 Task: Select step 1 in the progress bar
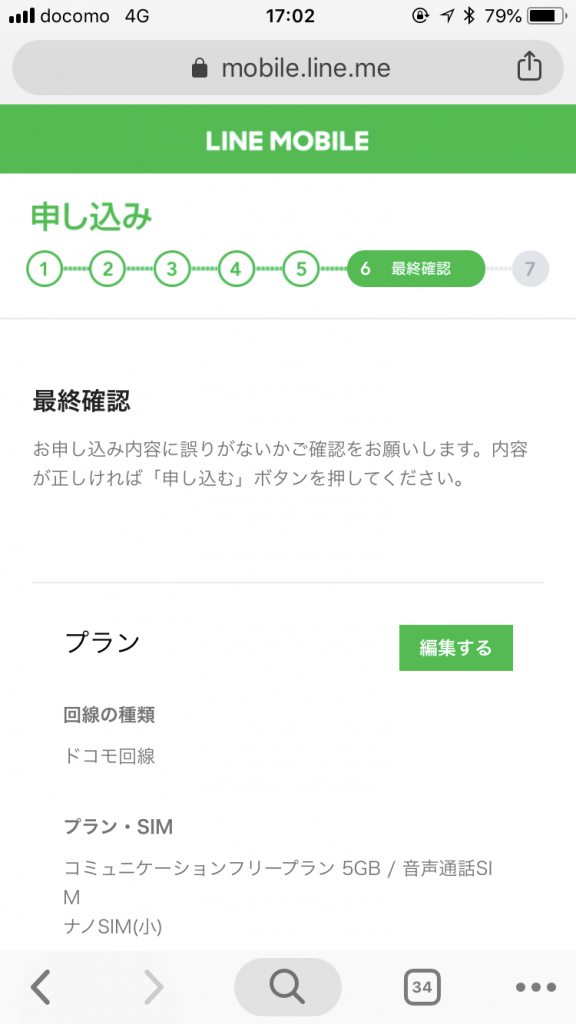coord(44,269)
